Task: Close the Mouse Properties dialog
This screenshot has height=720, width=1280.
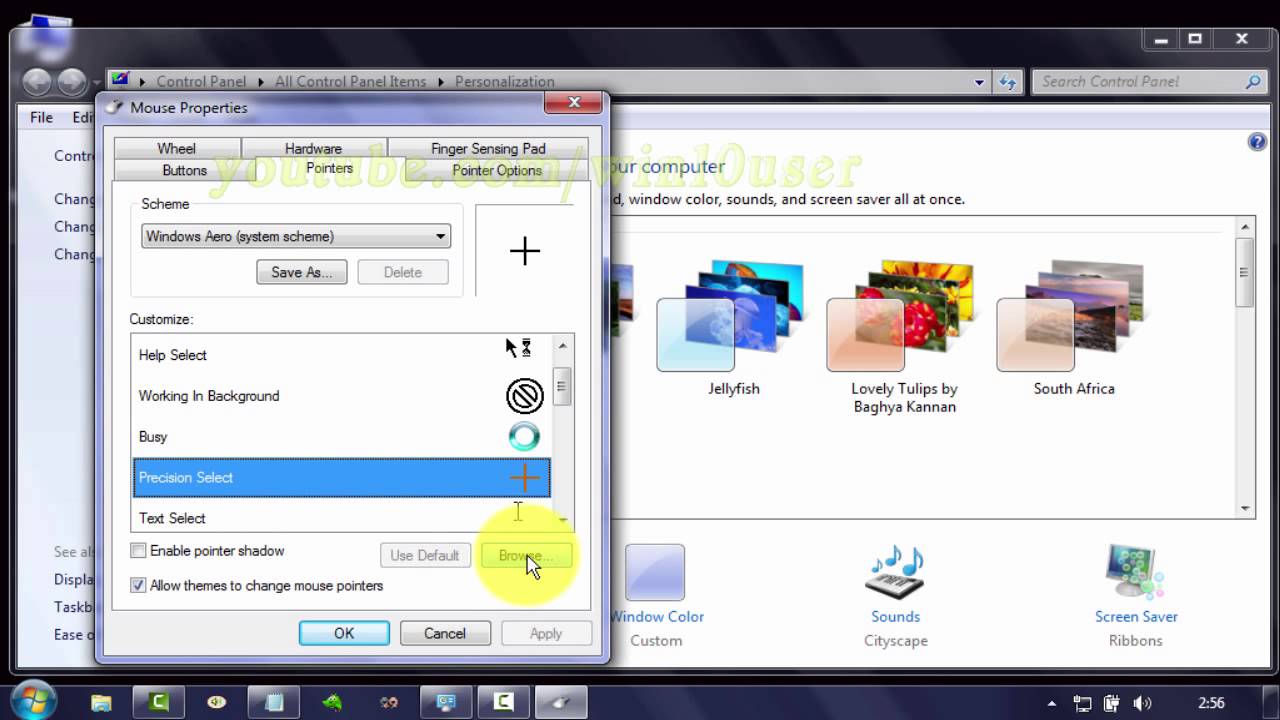Action: tap(574, 102)
